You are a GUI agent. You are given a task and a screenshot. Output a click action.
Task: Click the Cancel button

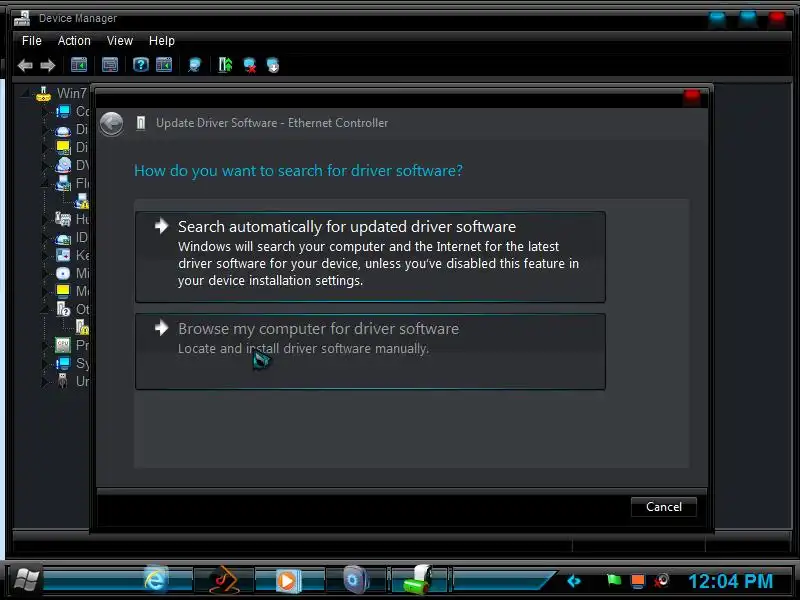tap(664, 507)
